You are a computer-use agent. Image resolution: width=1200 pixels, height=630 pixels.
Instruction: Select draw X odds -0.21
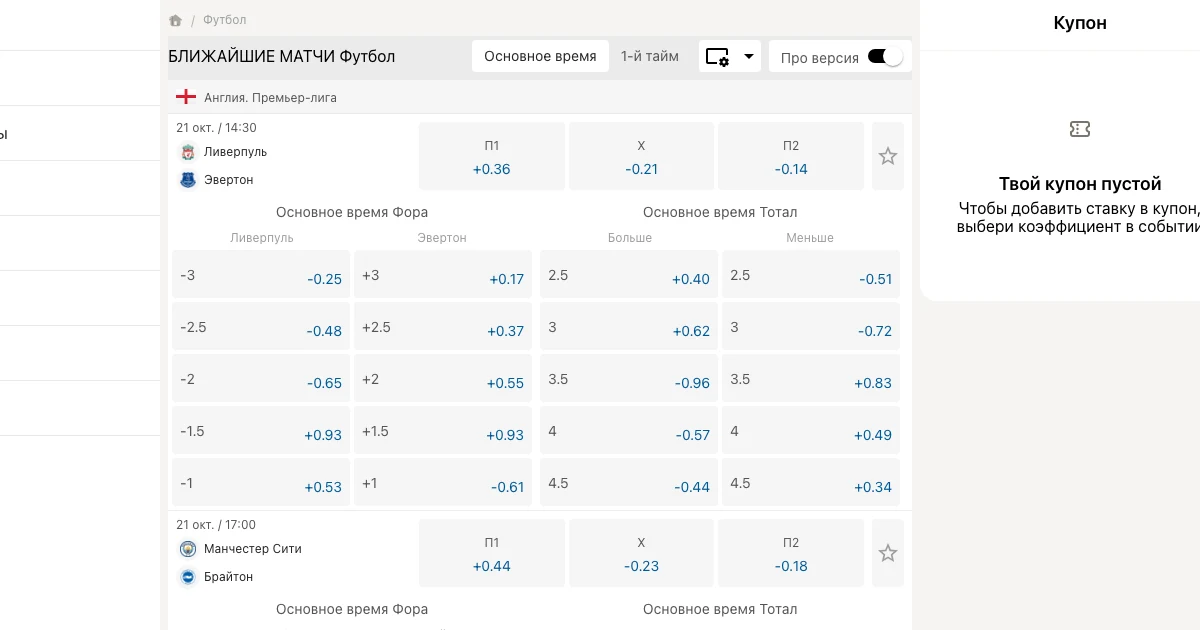(642, 156)
